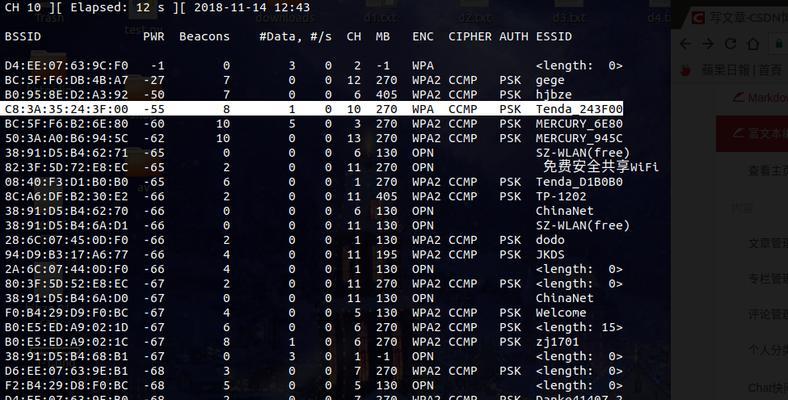The height and width of the screenshot is (400, 788).
Task: Click BSSID 82:3F:5D:72:E8:EC
Action: (66, 167)
